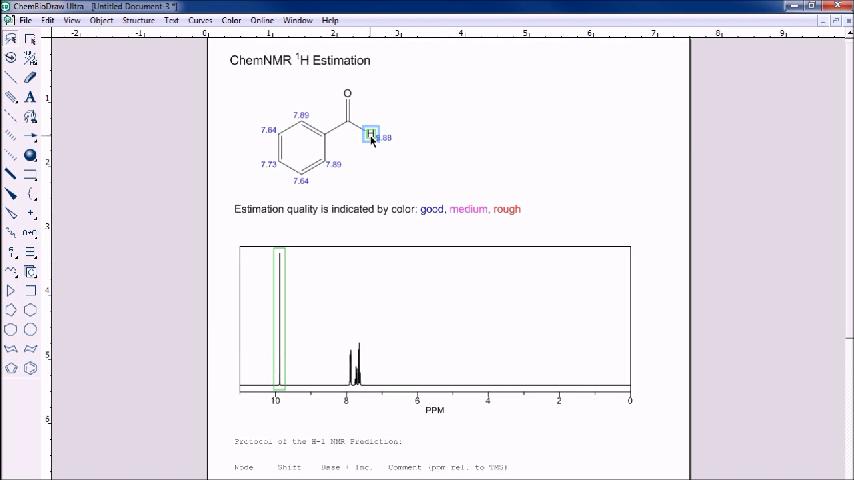The image size is (854, 480).
Task: Select the Cyclobutane ring tool
Action: [x=30, y=291]
